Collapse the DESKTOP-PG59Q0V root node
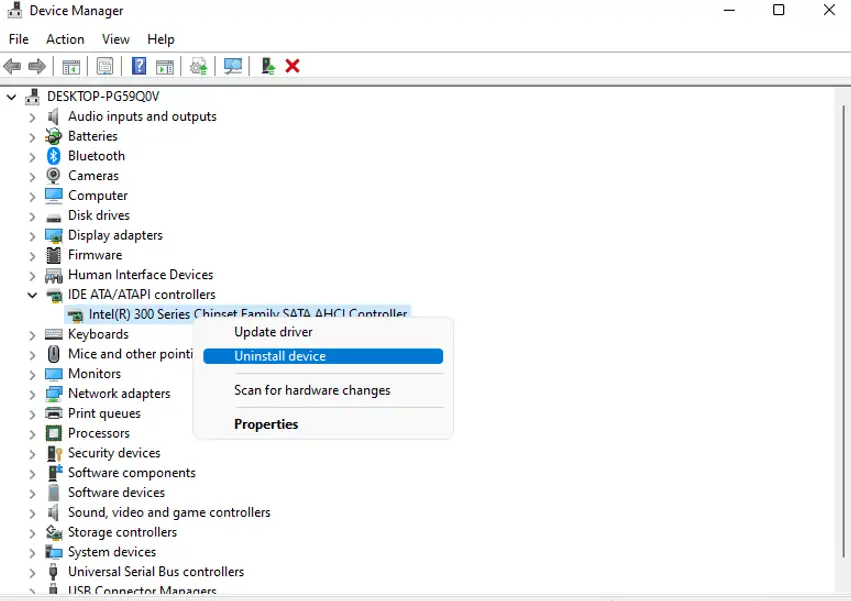Screen dimensions: 851x601 click(x=11, y=97)
